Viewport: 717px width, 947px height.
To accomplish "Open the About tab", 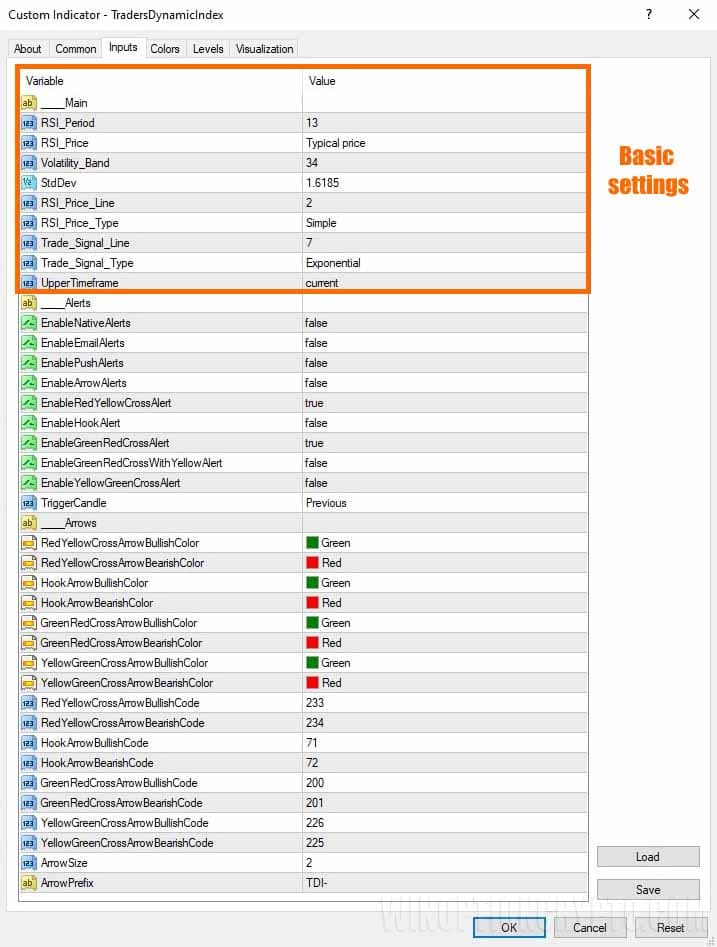I will [x=28, y=49].
